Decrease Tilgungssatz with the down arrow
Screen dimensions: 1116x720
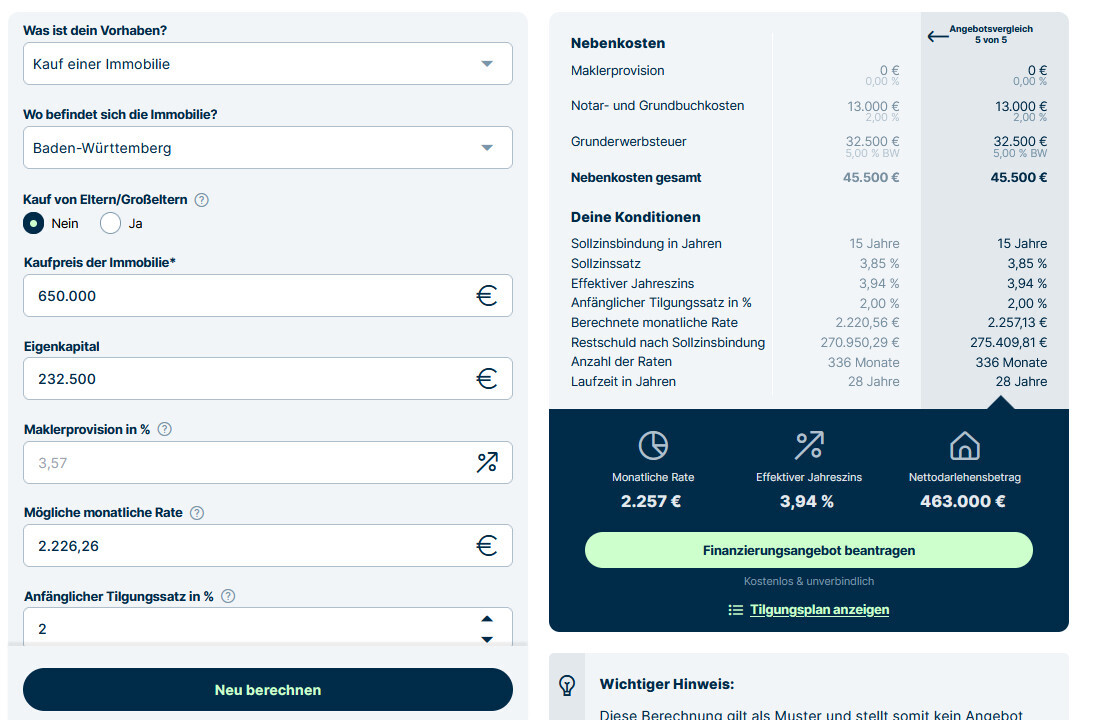[x=487, y=638]
